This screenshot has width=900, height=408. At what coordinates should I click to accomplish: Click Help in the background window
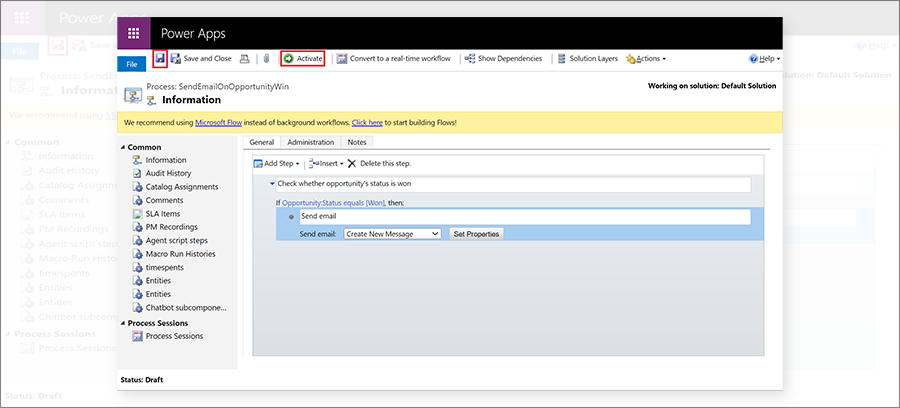pyautogui.click(x=874, y=45)
